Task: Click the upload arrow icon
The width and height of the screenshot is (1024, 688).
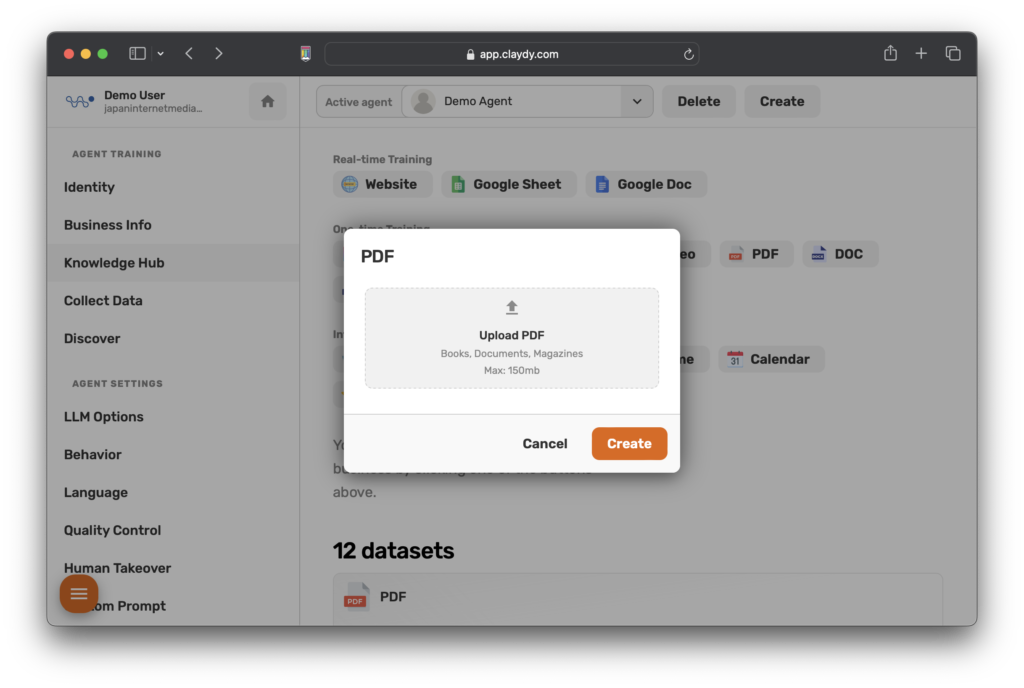Action: click(512, 308)
